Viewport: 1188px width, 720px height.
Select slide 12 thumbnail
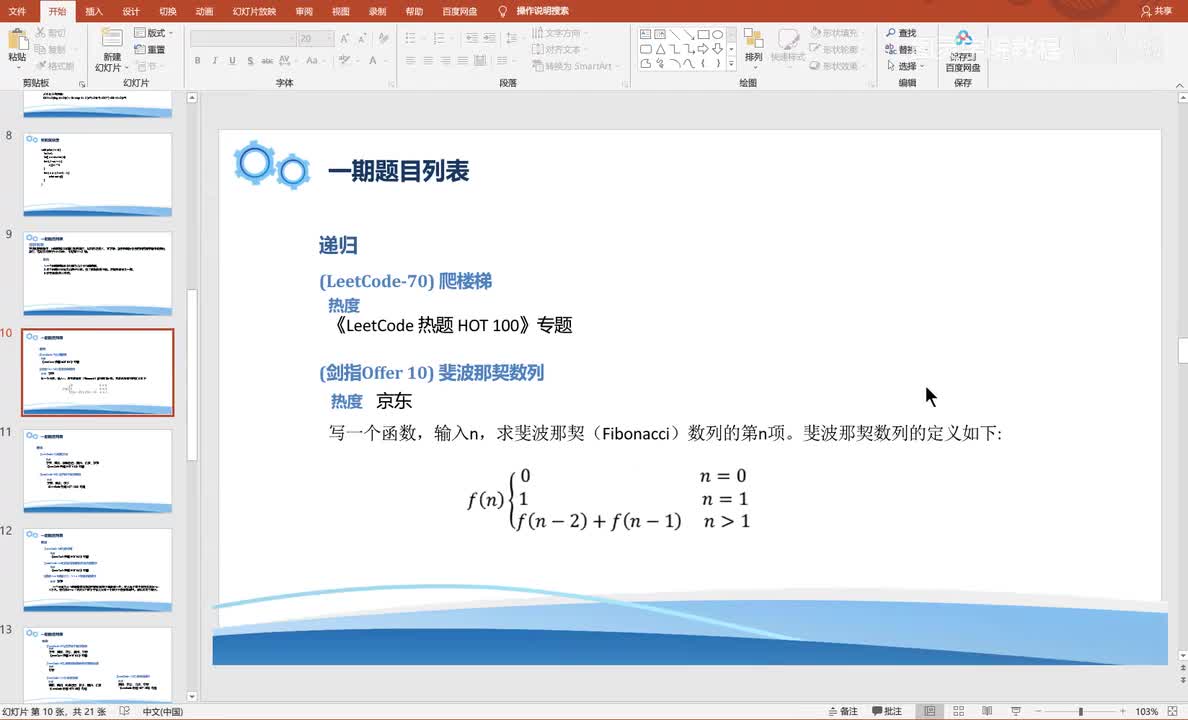(x=98, y=570)
